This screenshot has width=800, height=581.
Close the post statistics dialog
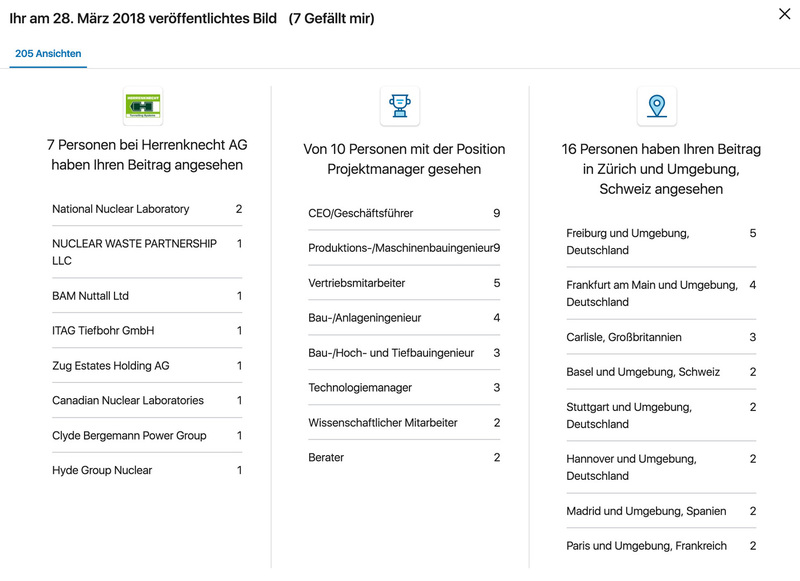tap(785, 14)
